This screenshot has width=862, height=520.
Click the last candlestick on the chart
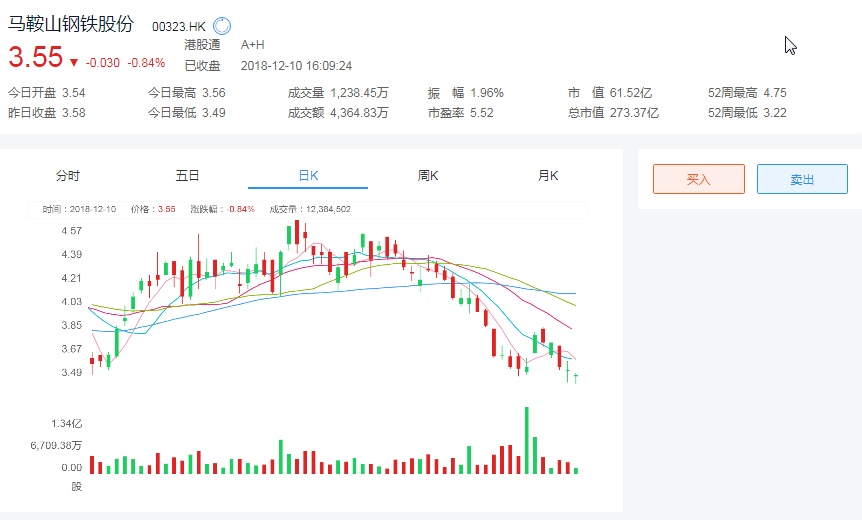576,376
